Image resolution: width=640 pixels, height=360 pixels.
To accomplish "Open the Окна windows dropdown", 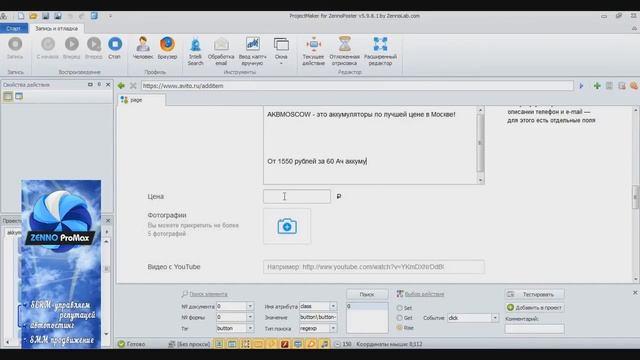I will (281, 51).
